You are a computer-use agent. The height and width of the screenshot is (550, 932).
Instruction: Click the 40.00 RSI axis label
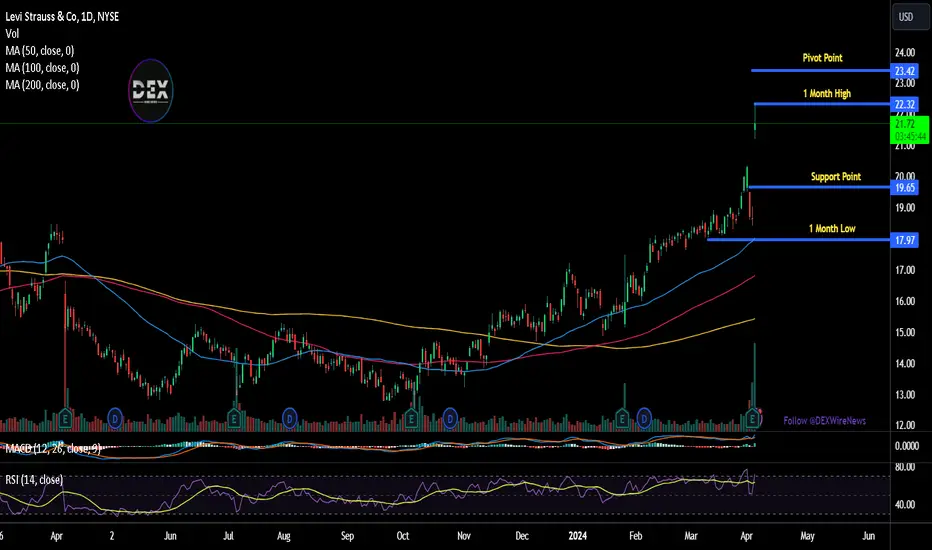pos(905,504)
